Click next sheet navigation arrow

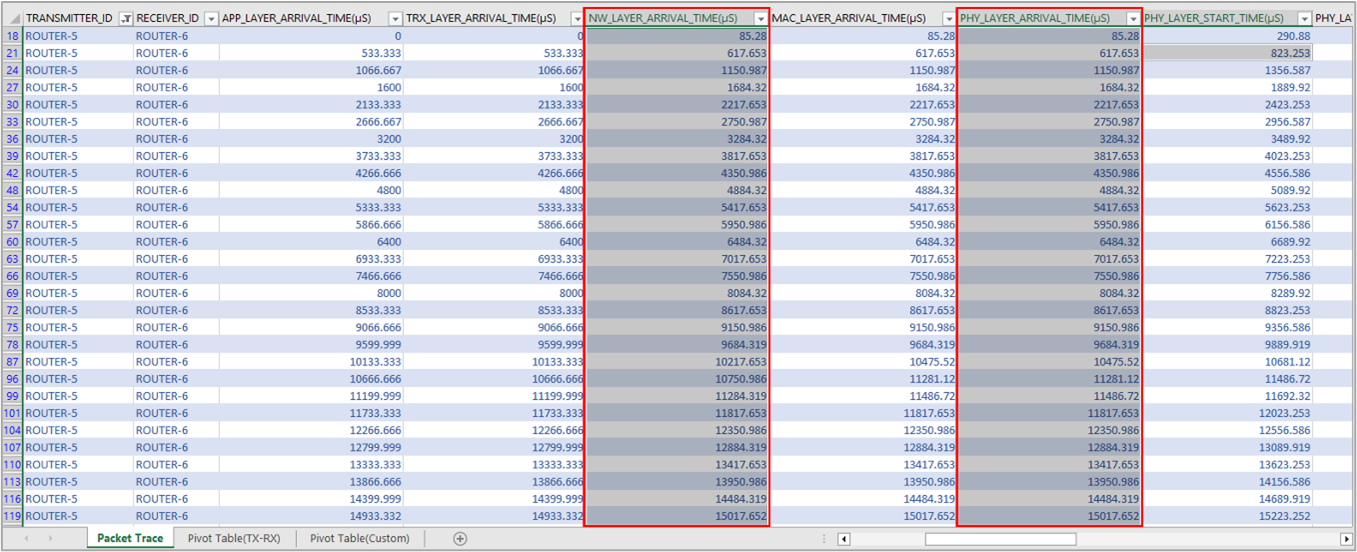[51, 539]
